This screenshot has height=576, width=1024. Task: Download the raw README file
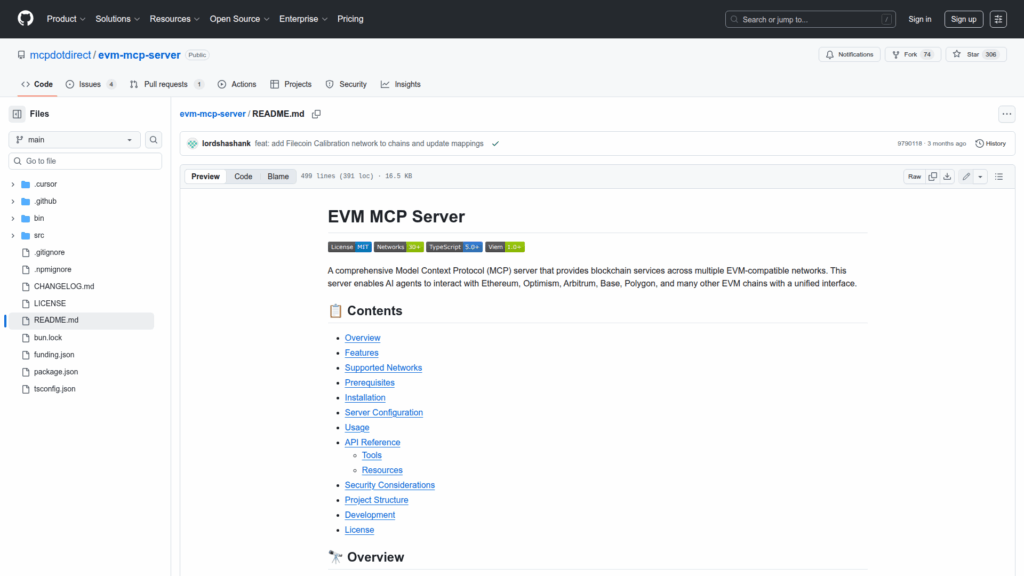click(947, 177)
